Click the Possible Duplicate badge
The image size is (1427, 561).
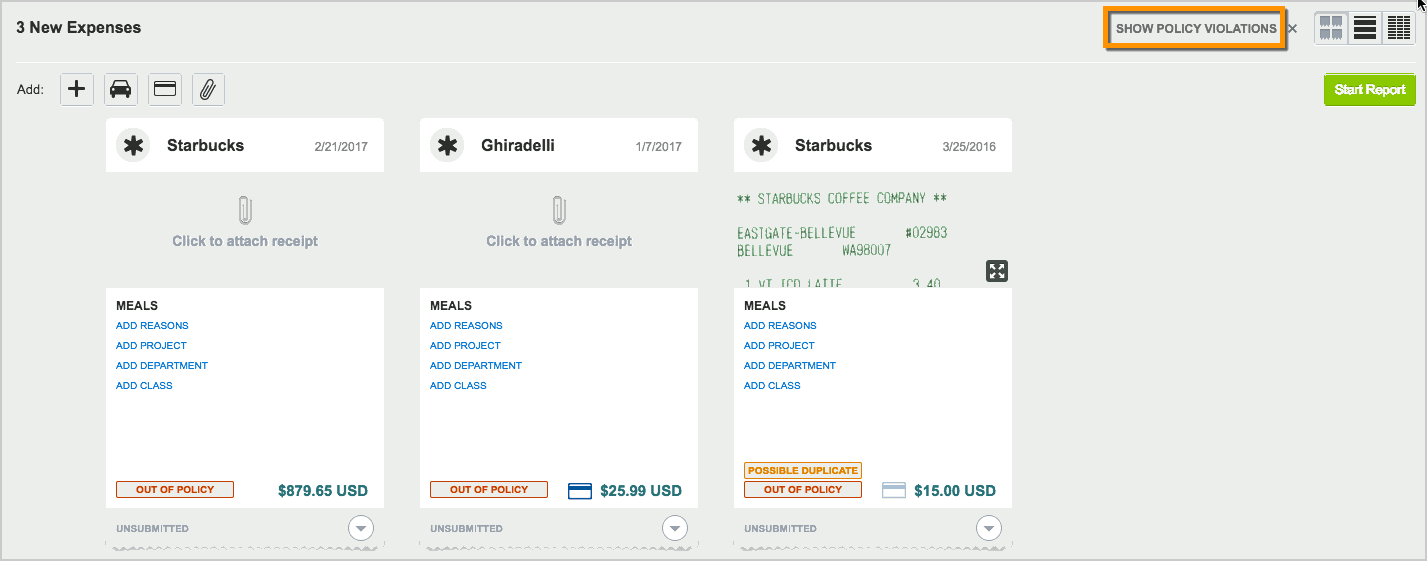[803, 471]
